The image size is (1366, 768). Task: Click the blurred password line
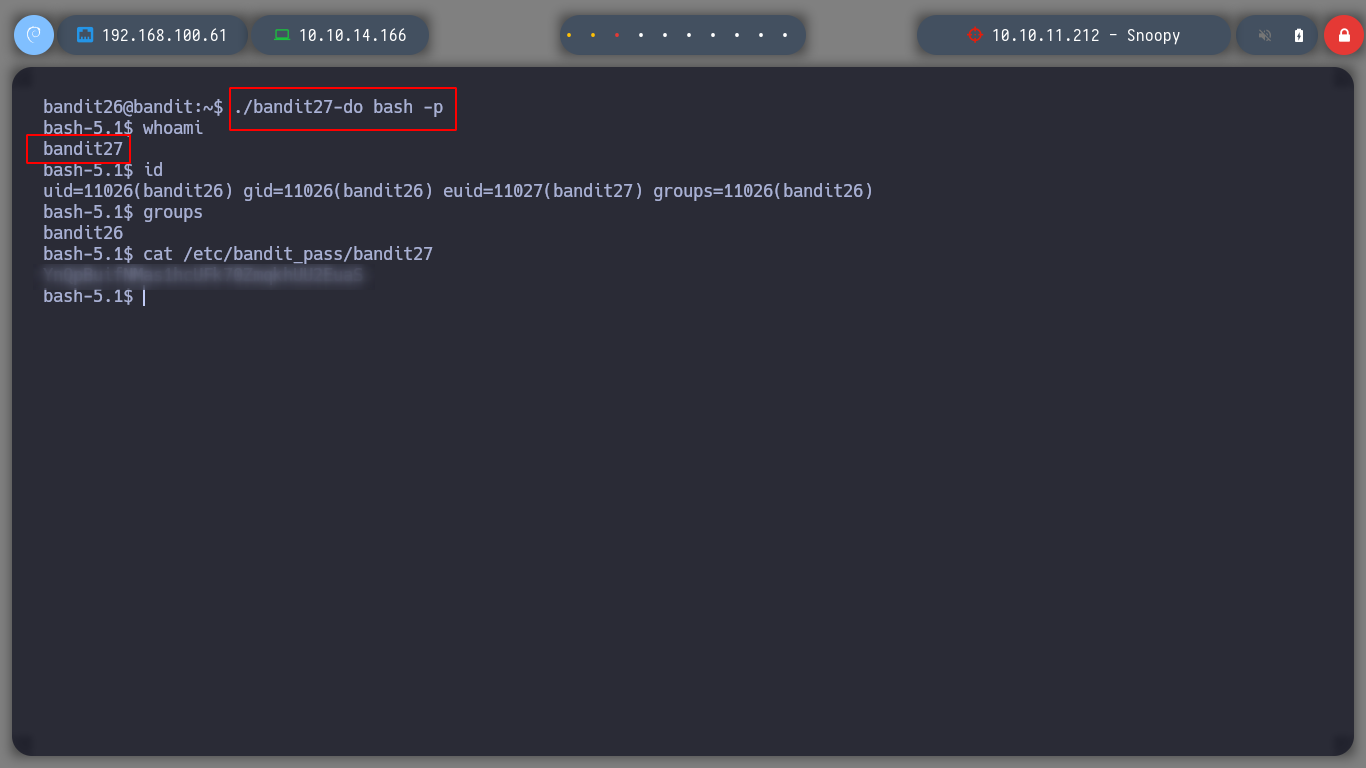click(202, 275)
